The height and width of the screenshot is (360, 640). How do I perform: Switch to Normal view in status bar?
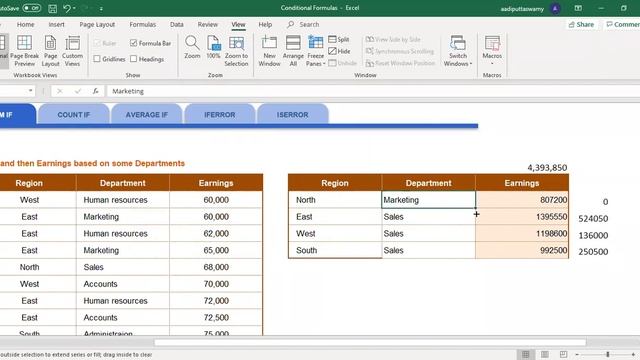[x=526, y=354]
